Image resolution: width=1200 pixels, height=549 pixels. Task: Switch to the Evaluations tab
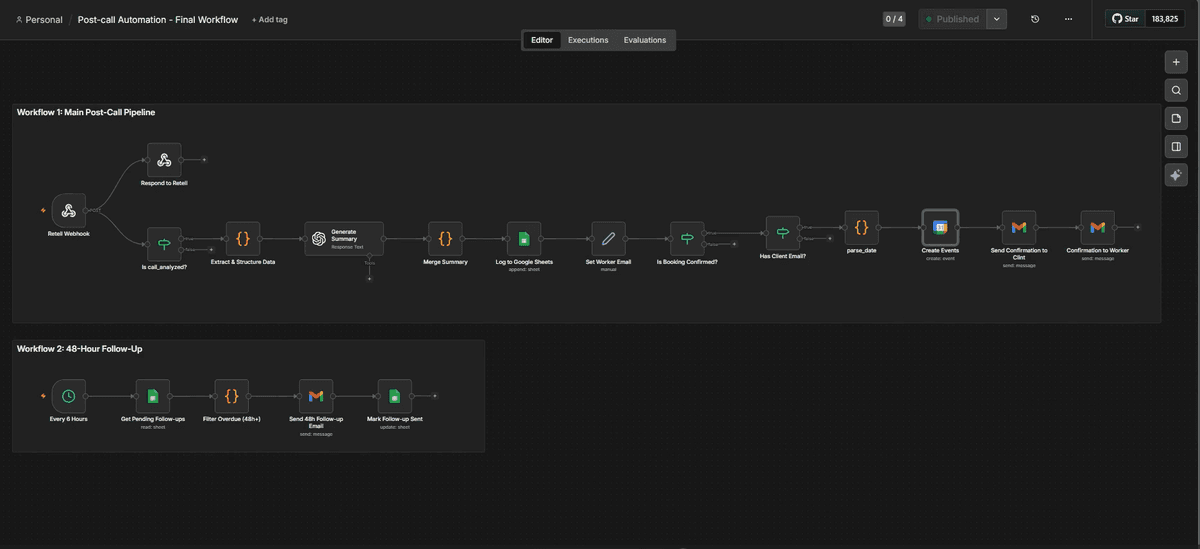pos(645,40)
